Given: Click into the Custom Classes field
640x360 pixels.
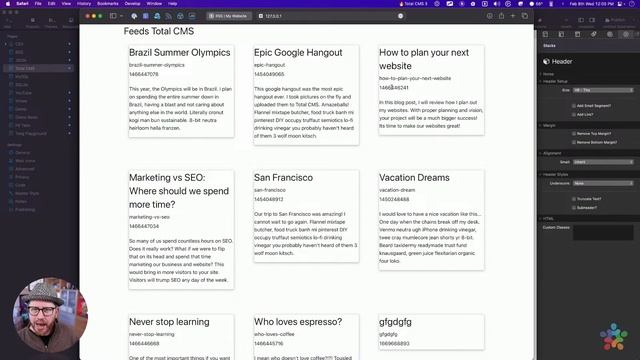Looking at the screenshot, I should click(x=603, y=232).
